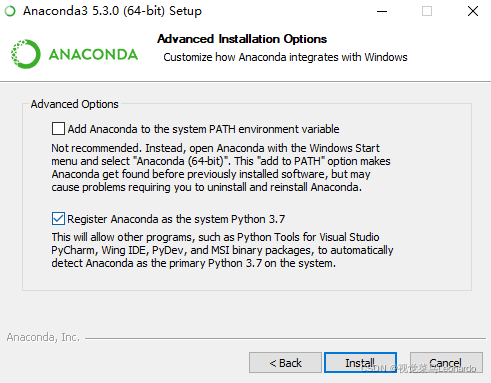The image size is (491, 383).
Task: Close the Anaconda3 Setup window
Action: [473, 11]
